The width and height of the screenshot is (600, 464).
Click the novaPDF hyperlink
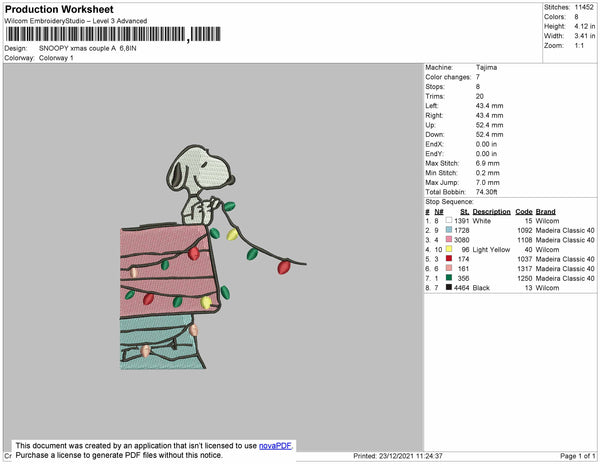(275, 446)
